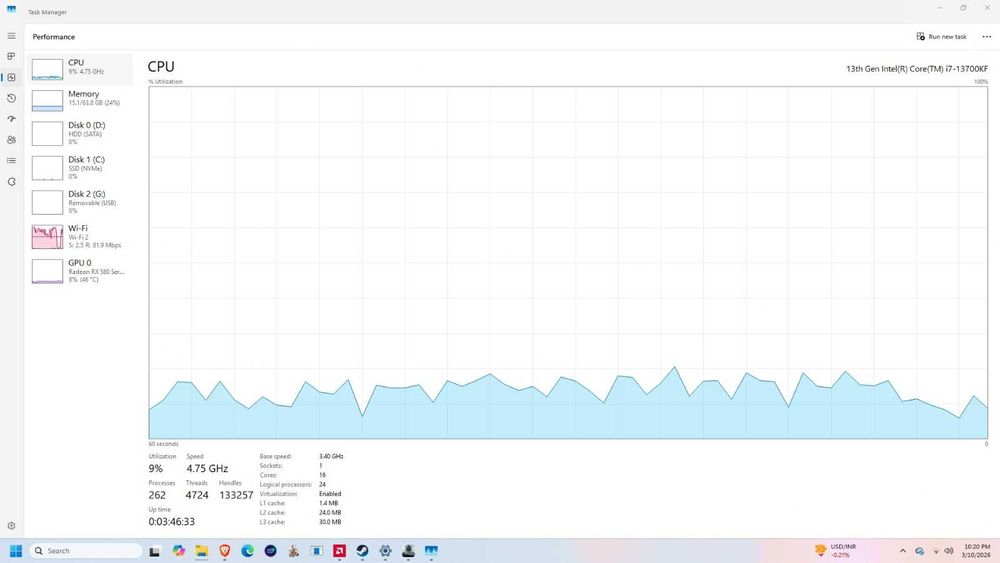Click the 3.40 GHz base speed value

tap(331, 457)
